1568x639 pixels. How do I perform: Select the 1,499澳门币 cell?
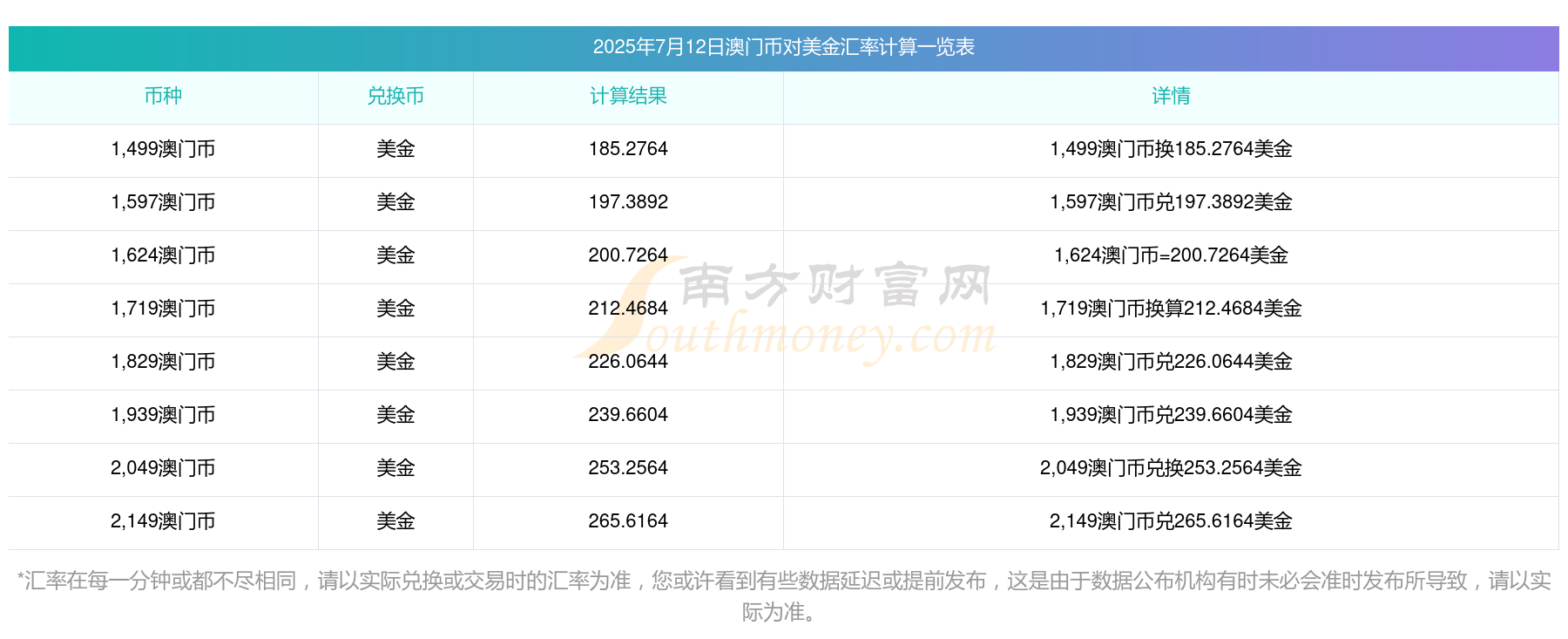[x=163, y=149]
